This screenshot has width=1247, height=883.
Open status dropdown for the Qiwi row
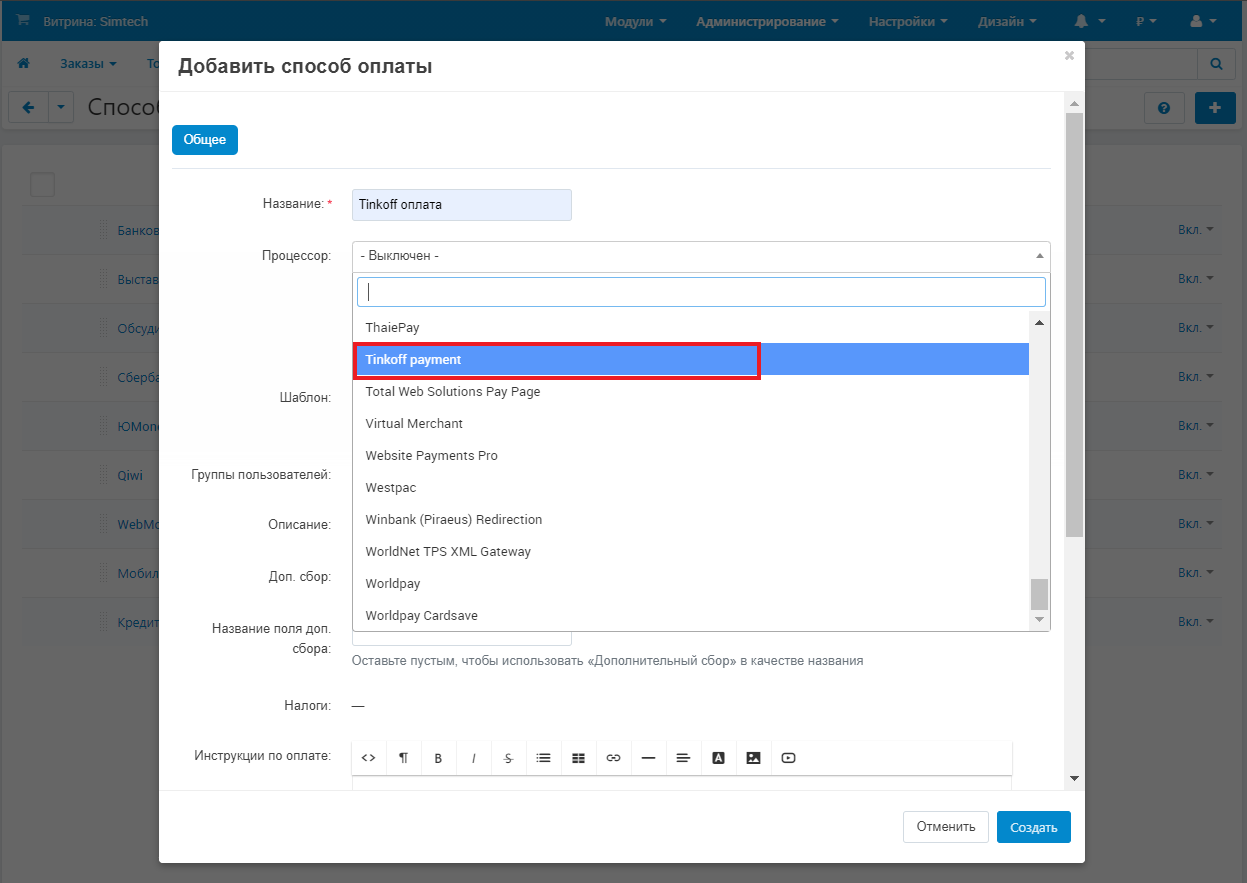point(1196,475)
